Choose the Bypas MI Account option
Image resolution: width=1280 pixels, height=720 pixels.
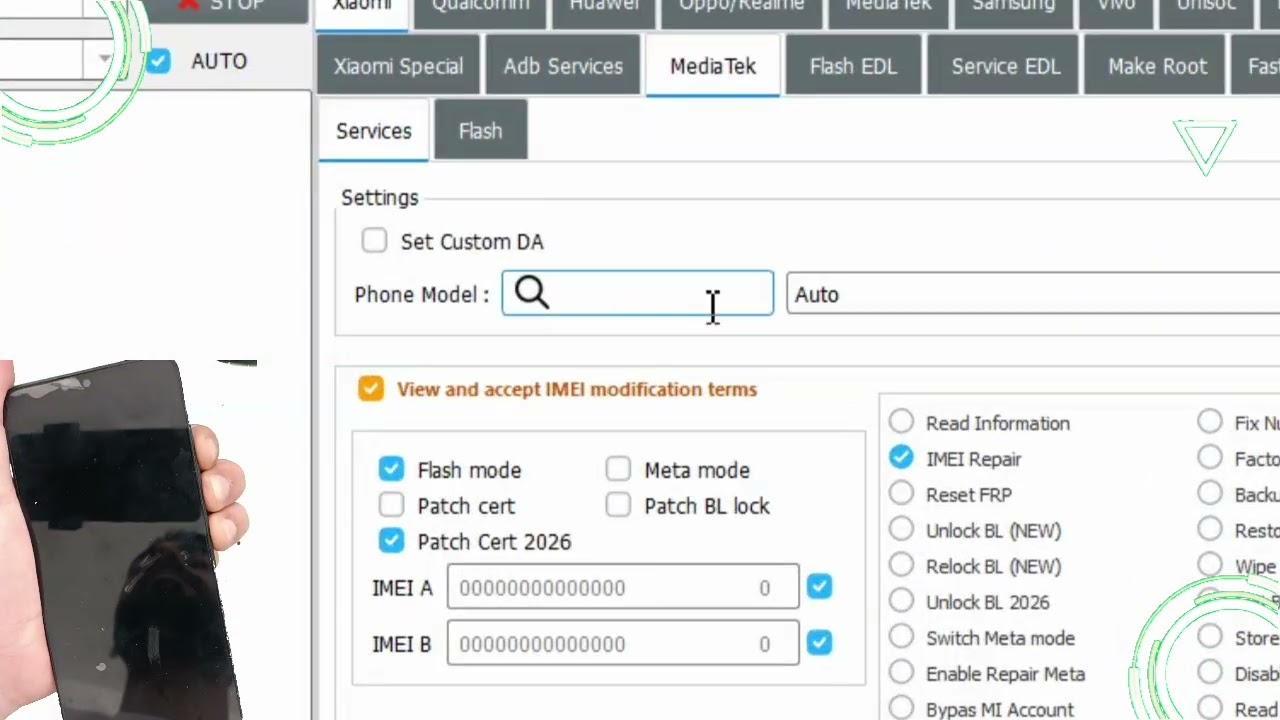901,708
